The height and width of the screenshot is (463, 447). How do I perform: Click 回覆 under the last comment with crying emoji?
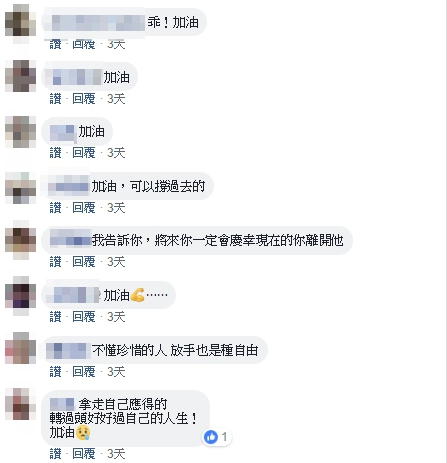tap(84, 454)
